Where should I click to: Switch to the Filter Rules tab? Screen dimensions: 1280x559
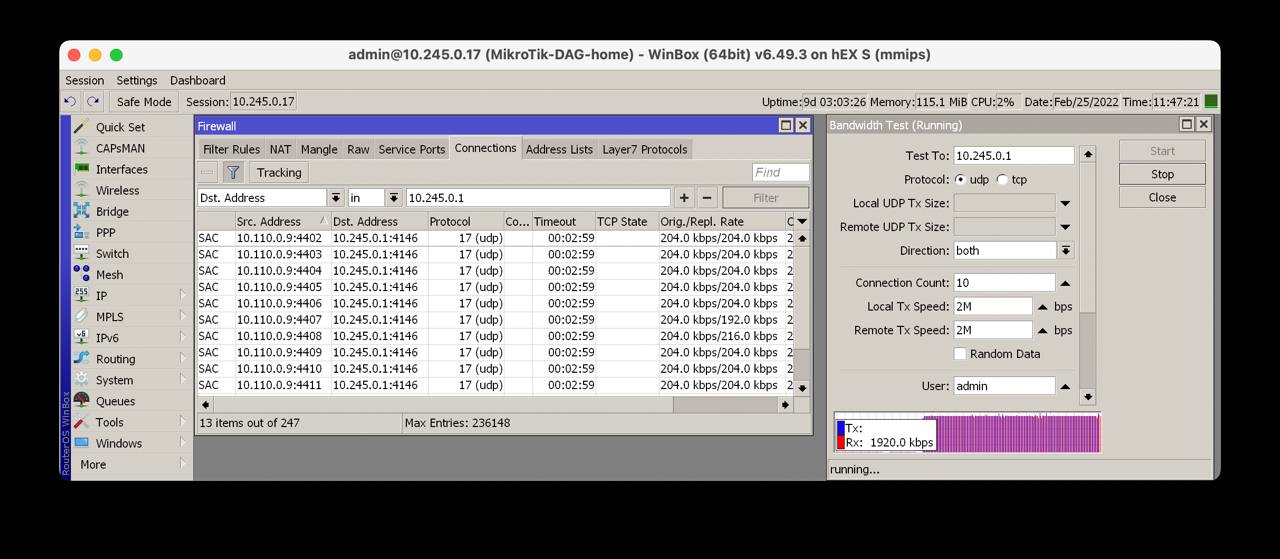point(231,149)
